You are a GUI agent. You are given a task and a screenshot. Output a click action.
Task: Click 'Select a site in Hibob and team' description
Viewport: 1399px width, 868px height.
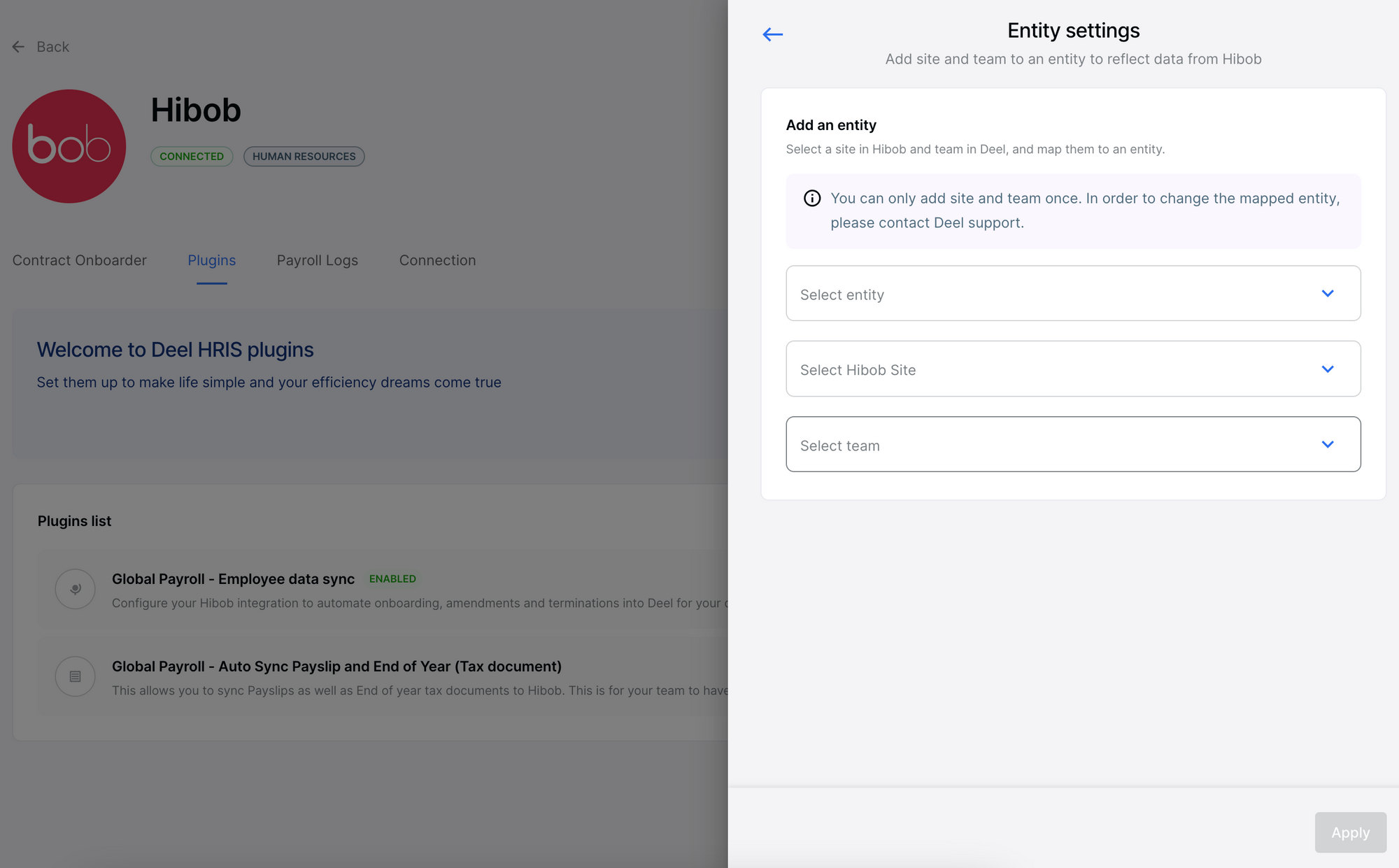pos(975,149)
